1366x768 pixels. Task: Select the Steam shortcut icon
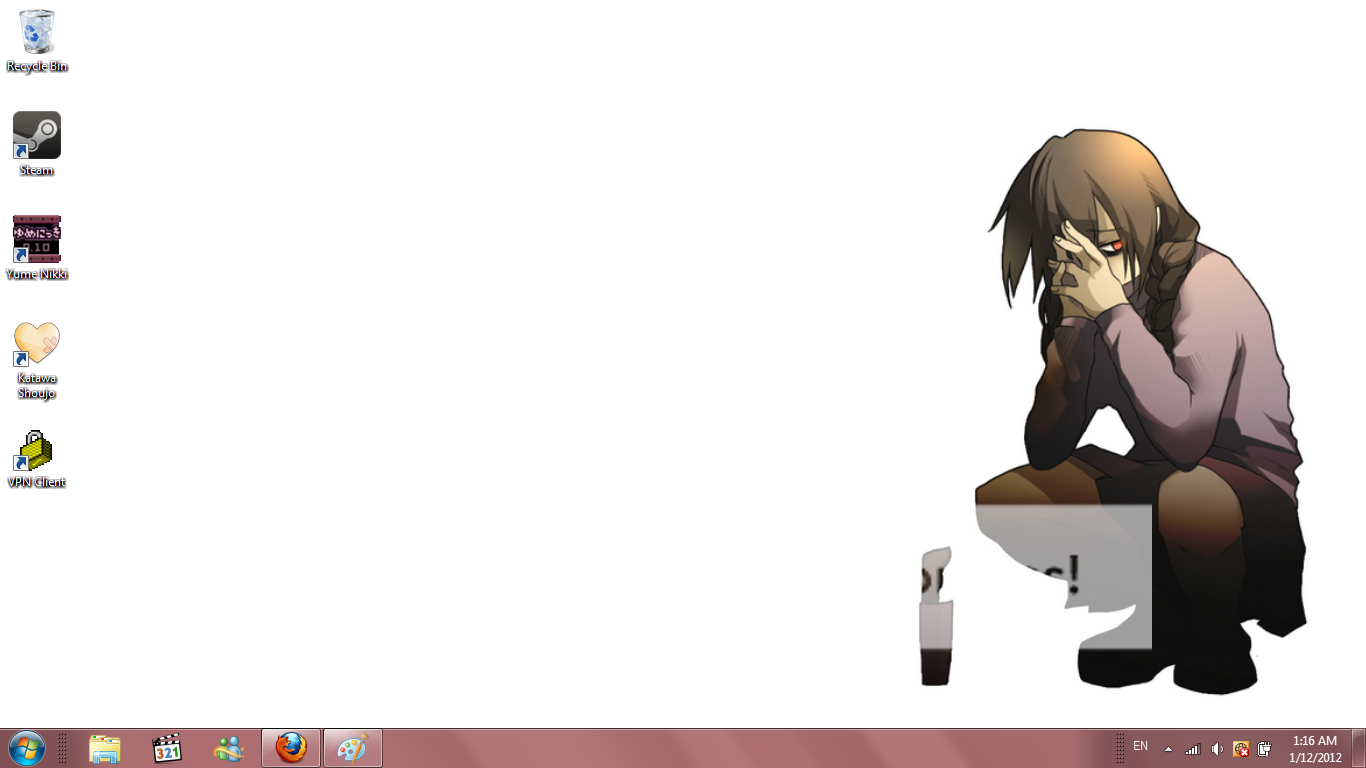point(37,135)
